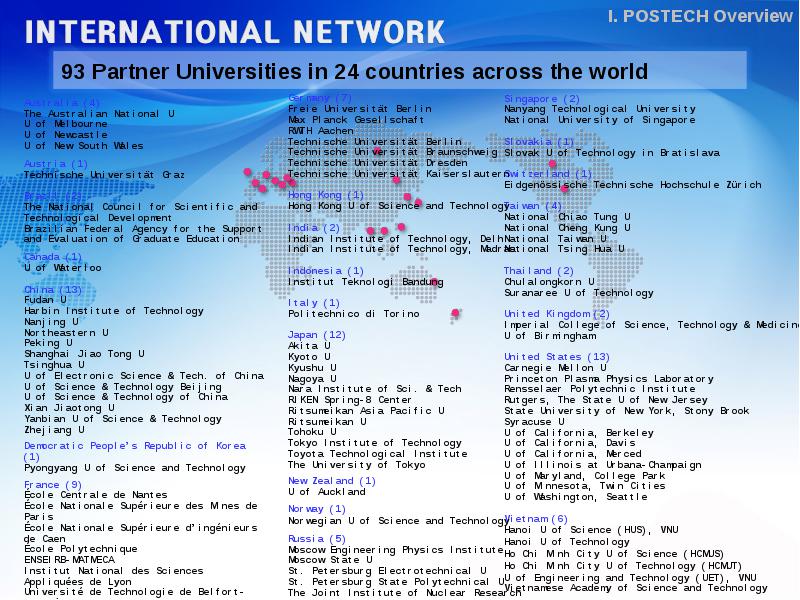Image resolution: width=800 pixels, height=600 pixels.
Task: Select "Freie Universität Berlin" entry
Action: pos(360,109)
